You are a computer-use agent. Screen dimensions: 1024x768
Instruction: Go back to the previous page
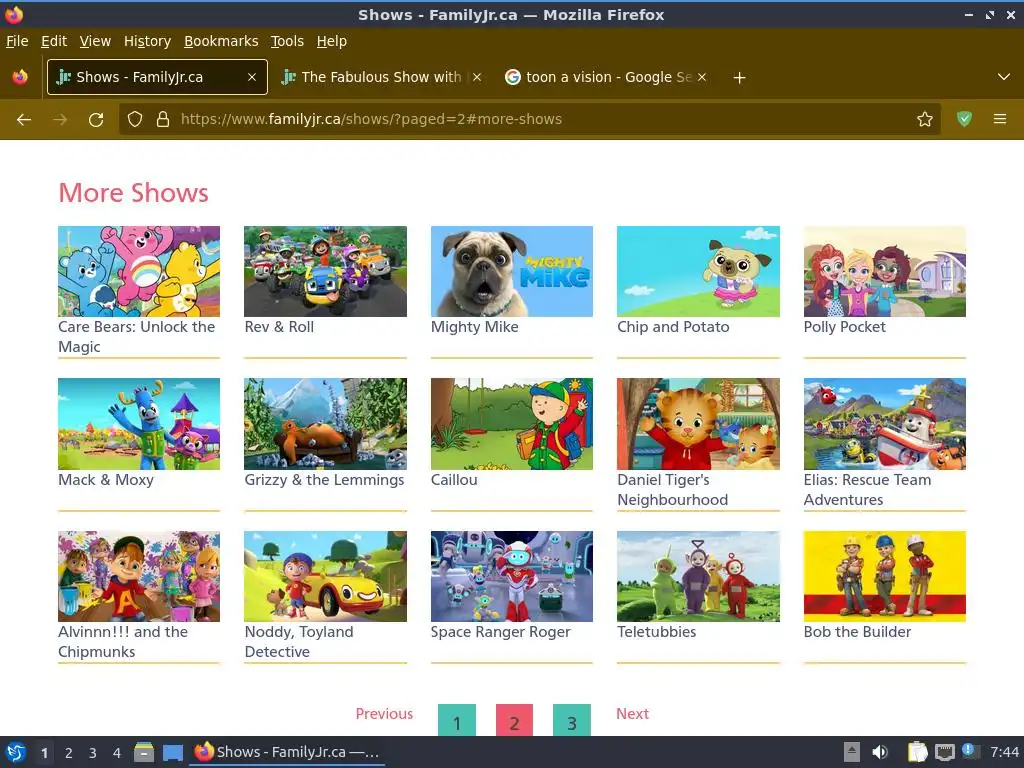click(24, 120)
